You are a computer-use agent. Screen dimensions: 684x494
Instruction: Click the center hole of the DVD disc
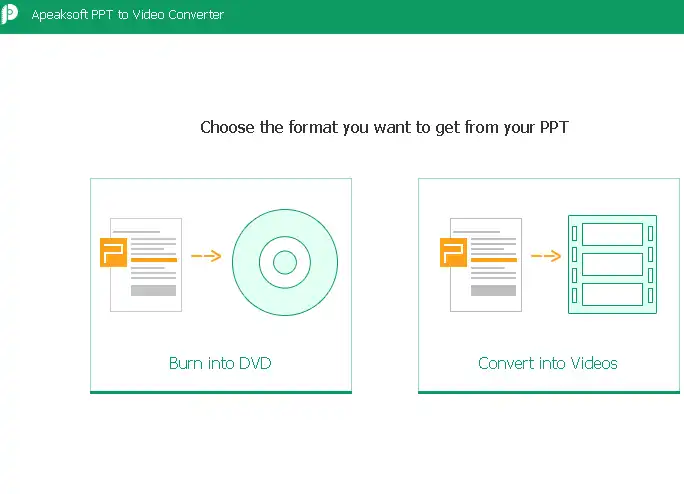[285, 264]
